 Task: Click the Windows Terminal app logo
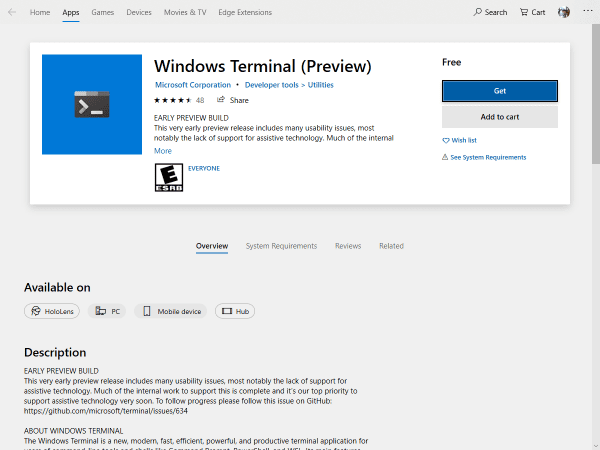coord(92,104)
